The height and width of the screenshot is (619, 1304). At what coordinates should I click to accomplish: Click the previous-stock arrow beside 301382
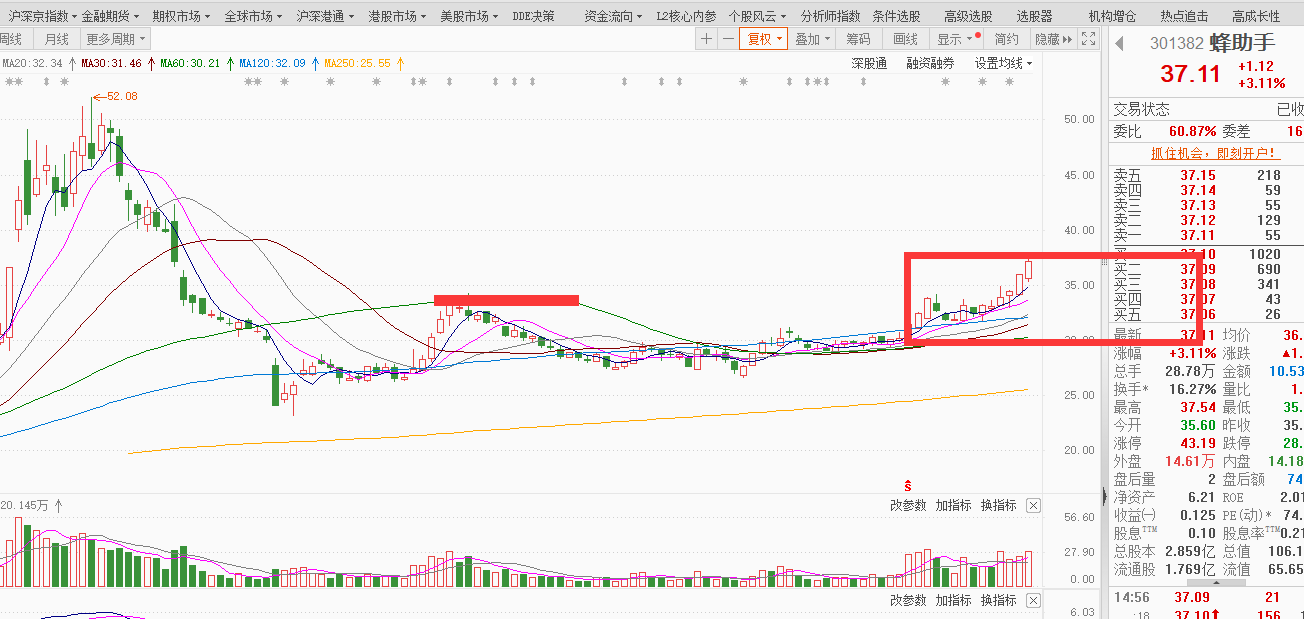click(1120, 44)
